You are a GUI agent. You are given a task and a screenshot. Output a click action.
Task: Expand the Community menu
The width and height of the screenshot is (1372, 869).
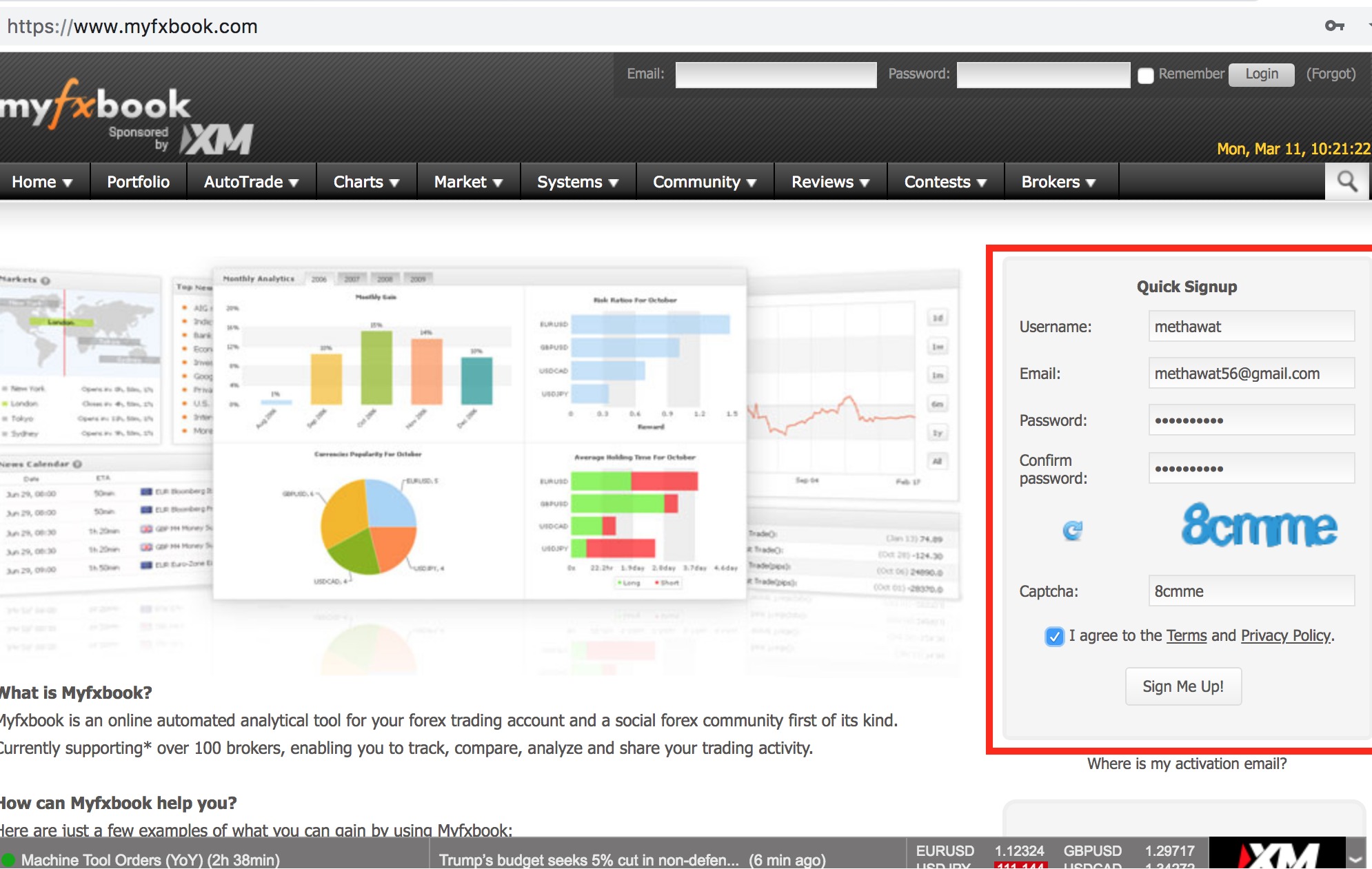[x=705, y=182]
